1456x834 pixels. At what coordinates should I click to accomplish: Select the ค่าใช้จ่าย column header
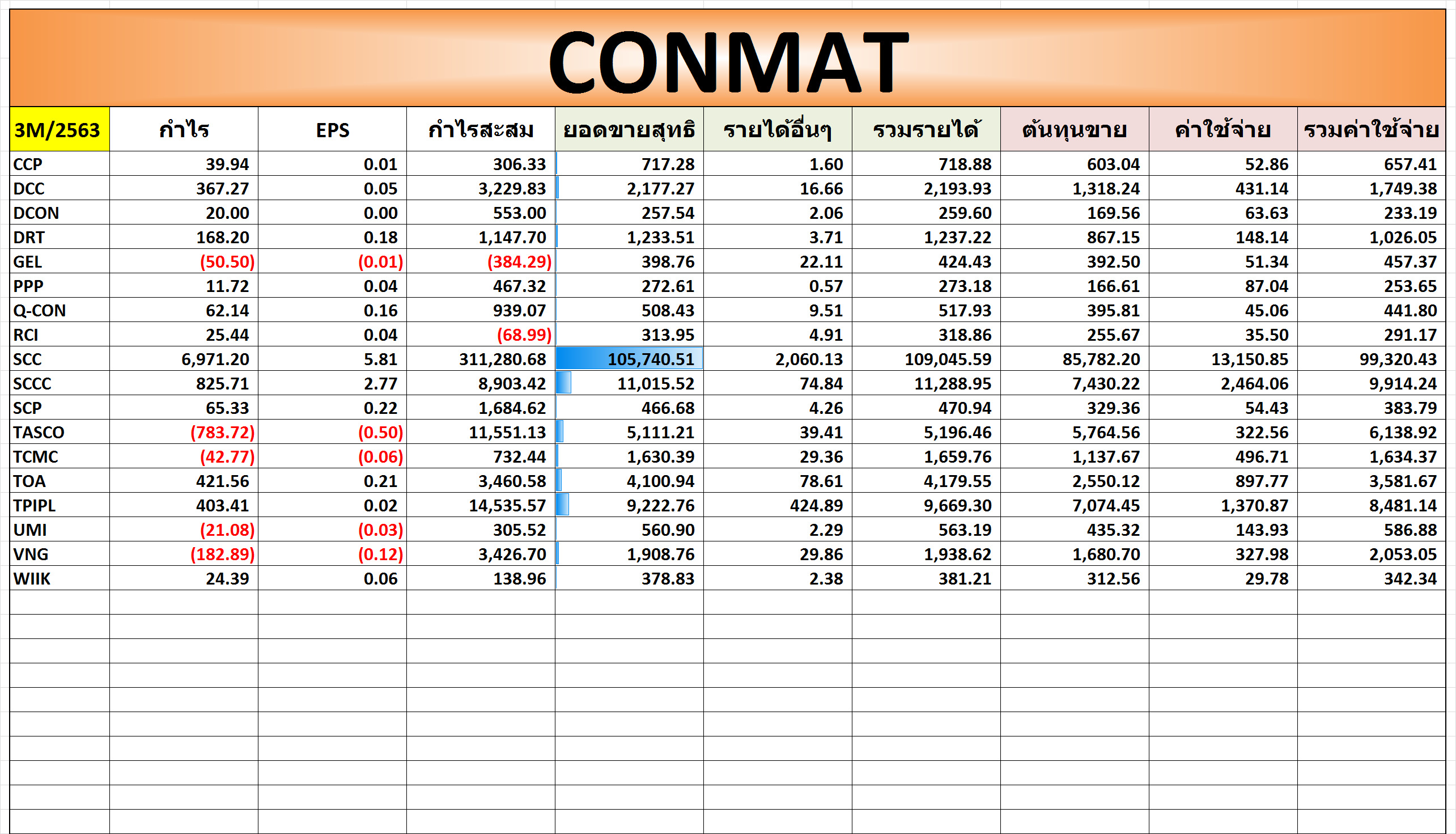pyautogui.click(x=1222, y=130)
